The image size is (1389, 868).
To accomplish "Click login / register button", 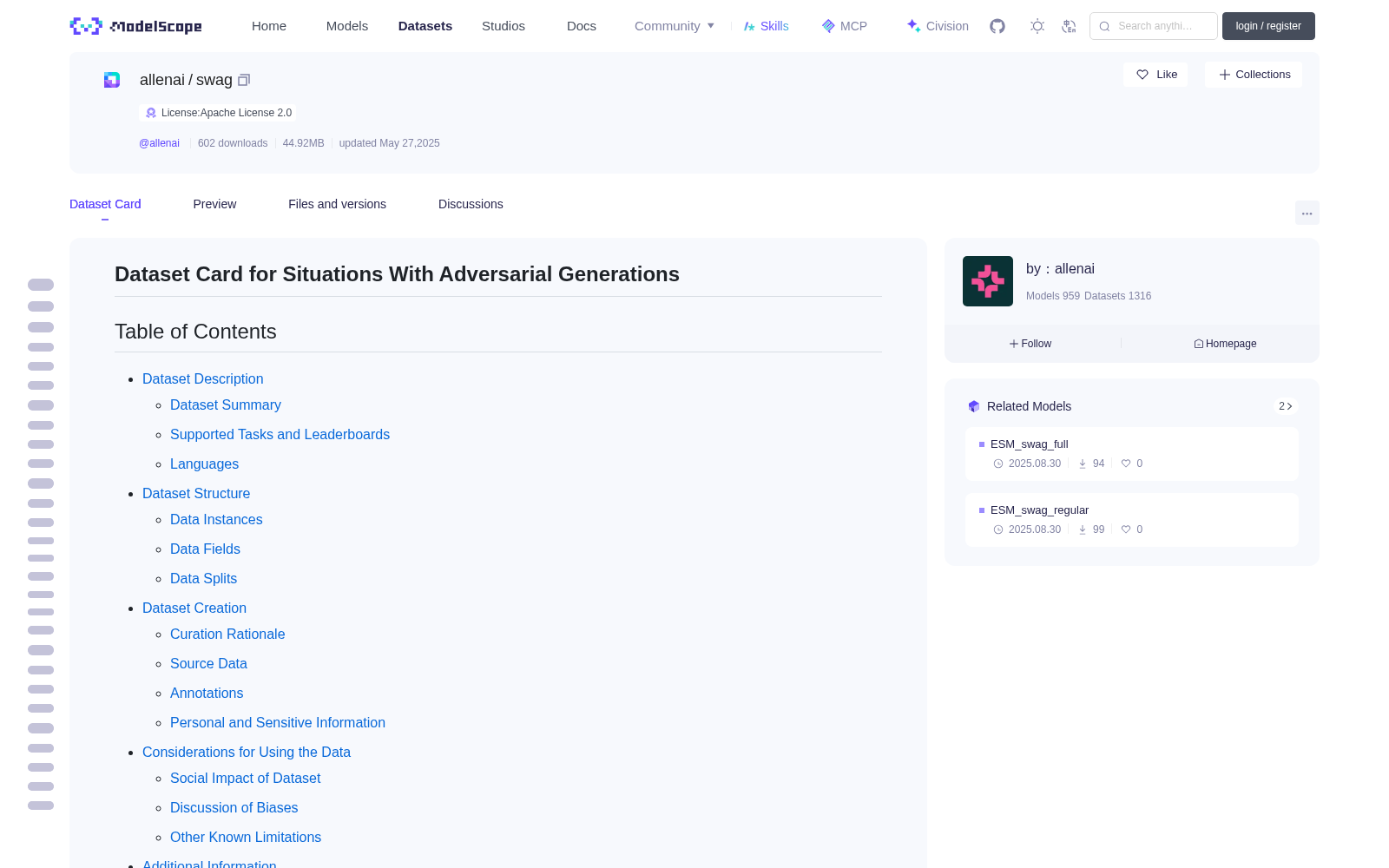I will [1268, 26].
